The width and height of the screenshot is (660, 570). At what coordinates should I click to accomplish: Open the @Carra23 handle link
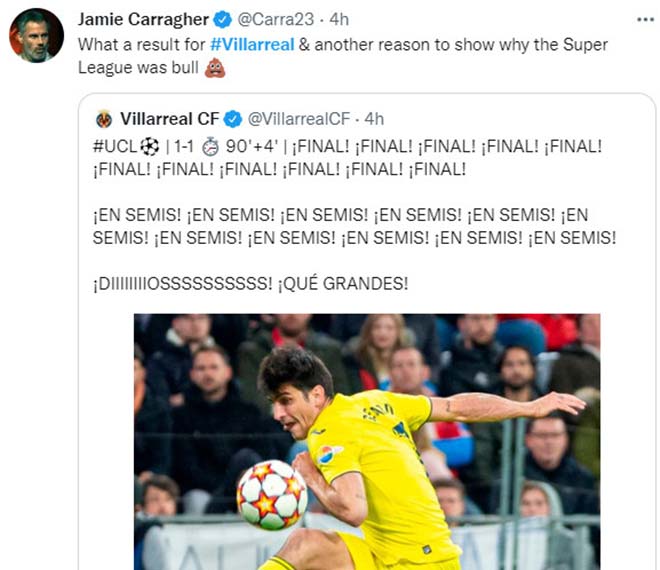pyautogui.click(x=276, y=19)
